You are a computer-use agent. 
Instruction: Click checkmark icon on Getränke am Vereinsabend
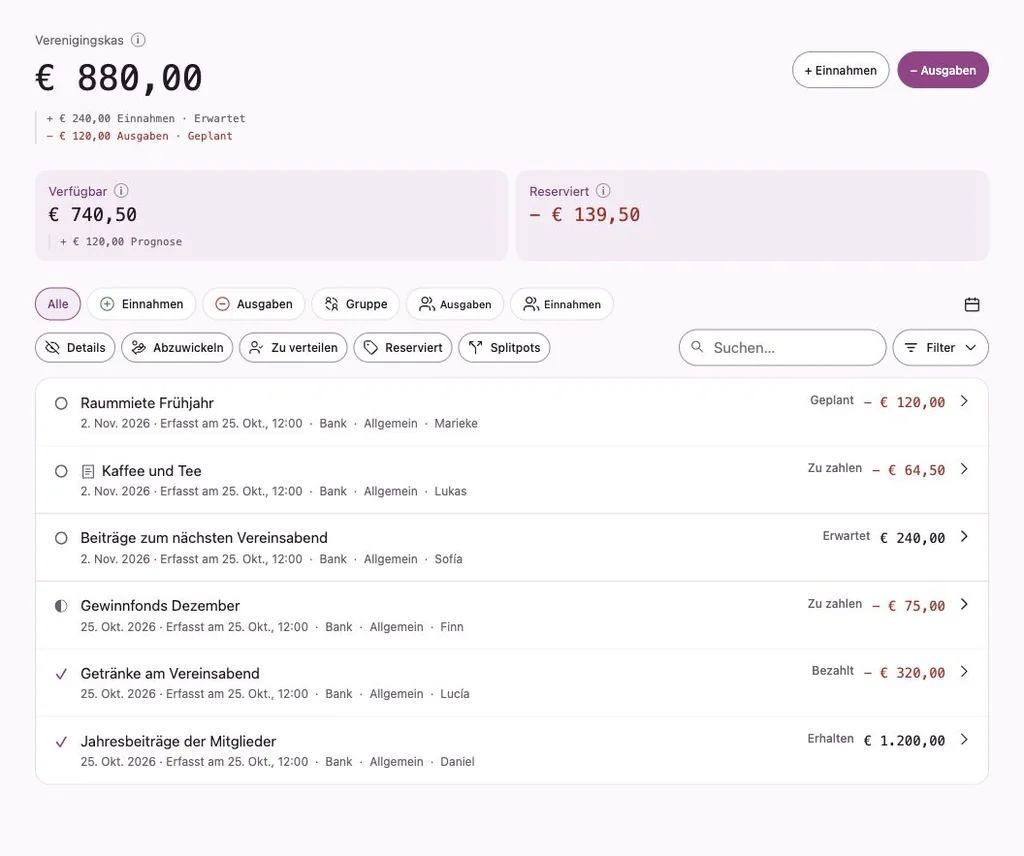tap(61, 674)
